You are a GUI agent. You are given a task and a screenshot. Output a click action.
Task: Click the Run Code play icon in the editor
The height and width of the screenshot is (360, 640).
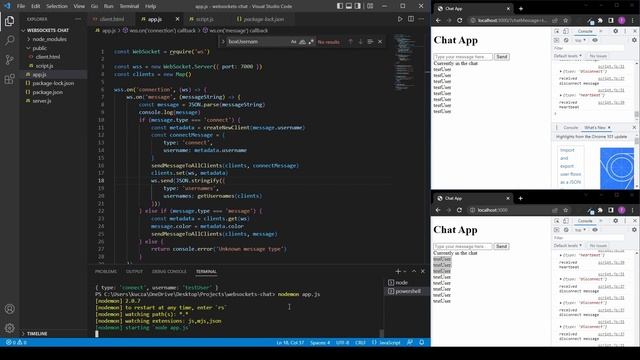400,19
